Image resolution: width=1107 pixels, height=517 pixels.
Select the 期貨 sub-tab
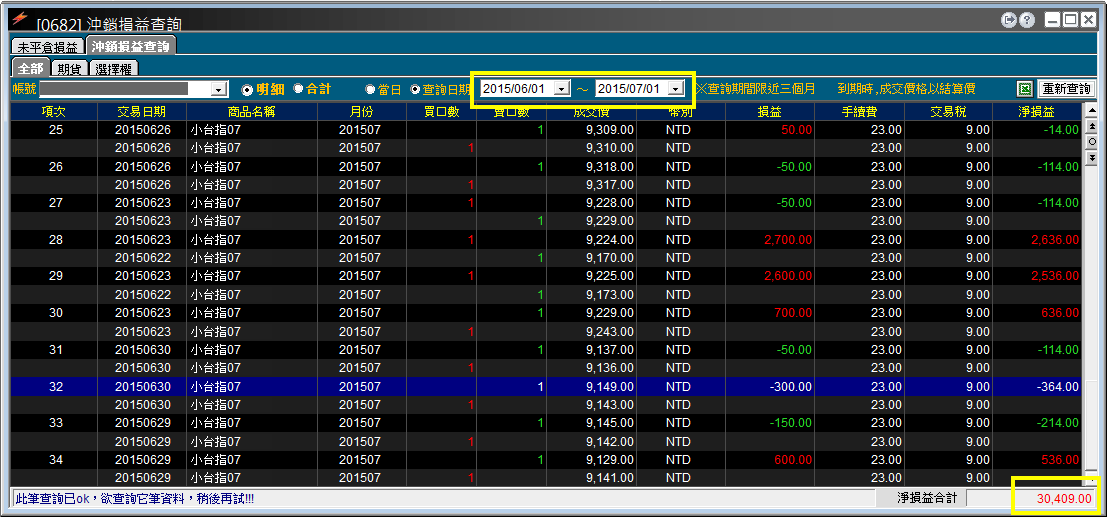(69, 69)
